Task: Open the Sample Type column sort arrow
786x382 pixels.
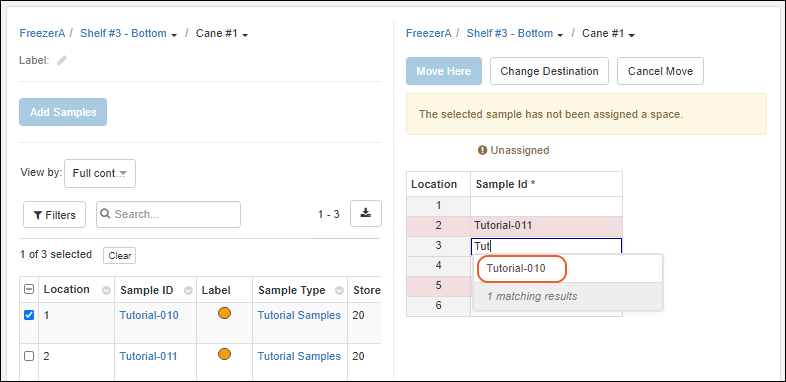Action: [x=339, y=290]
